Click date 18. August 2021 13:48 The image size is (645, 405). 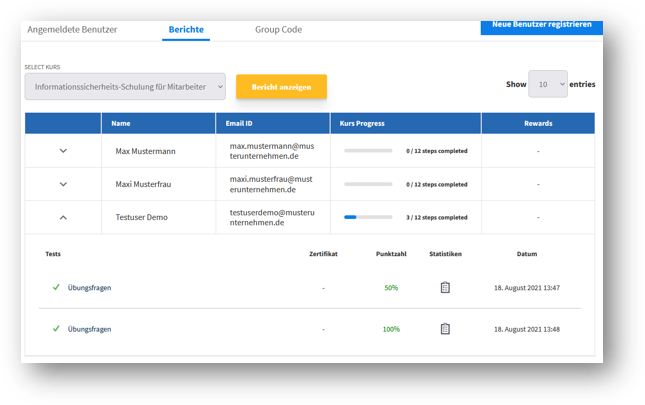click(527, 329)
